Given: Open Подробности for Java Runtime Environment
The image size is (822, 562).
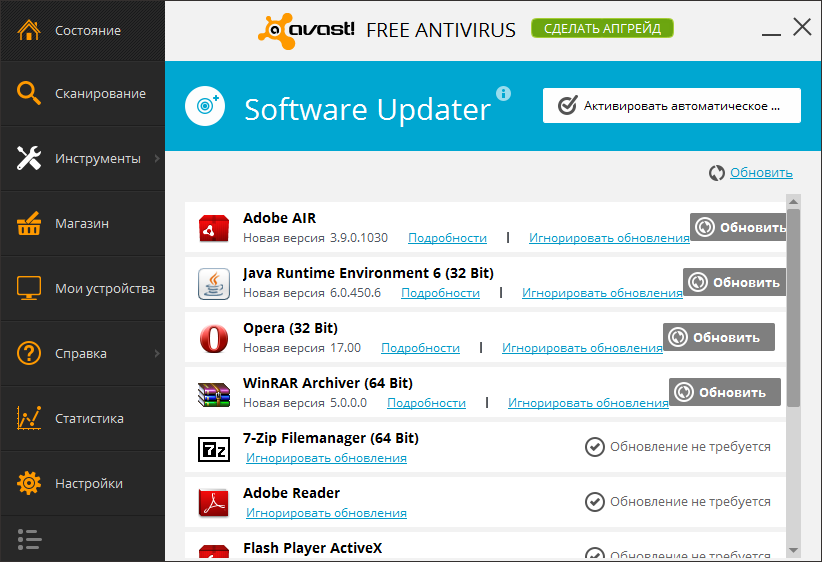Looking at the screenshot, I should [x=440, y=293].
